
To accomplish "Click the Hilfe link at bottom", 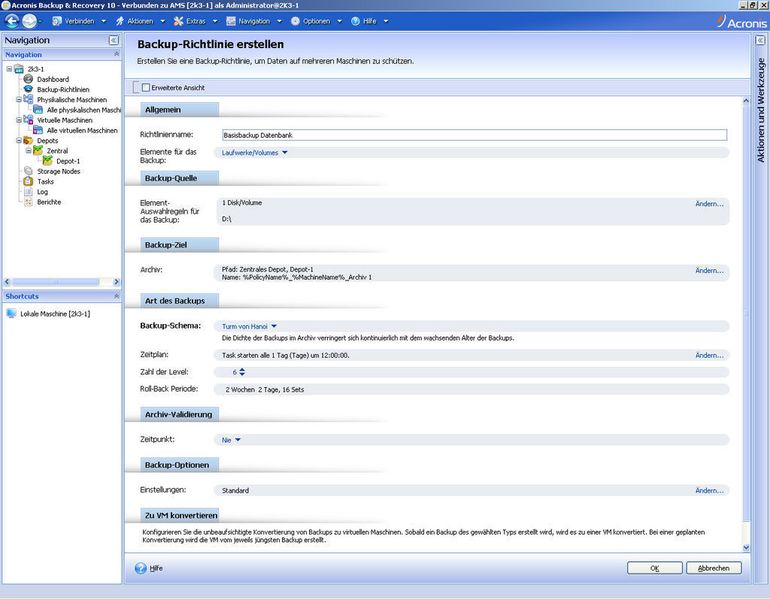I will pyautogui.click(x=156, y=568).
